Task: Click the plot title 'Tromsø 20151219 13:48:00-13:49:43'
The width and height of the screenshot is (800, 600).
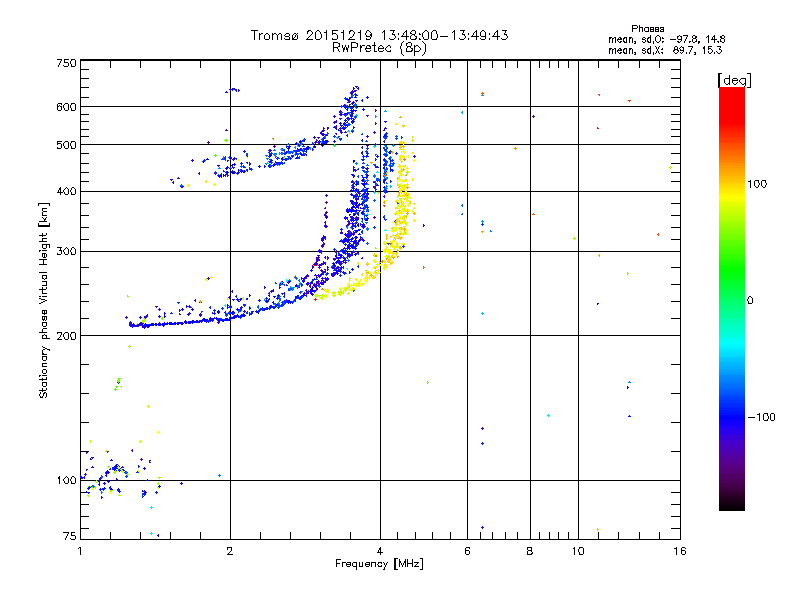Action: point(380,35)
